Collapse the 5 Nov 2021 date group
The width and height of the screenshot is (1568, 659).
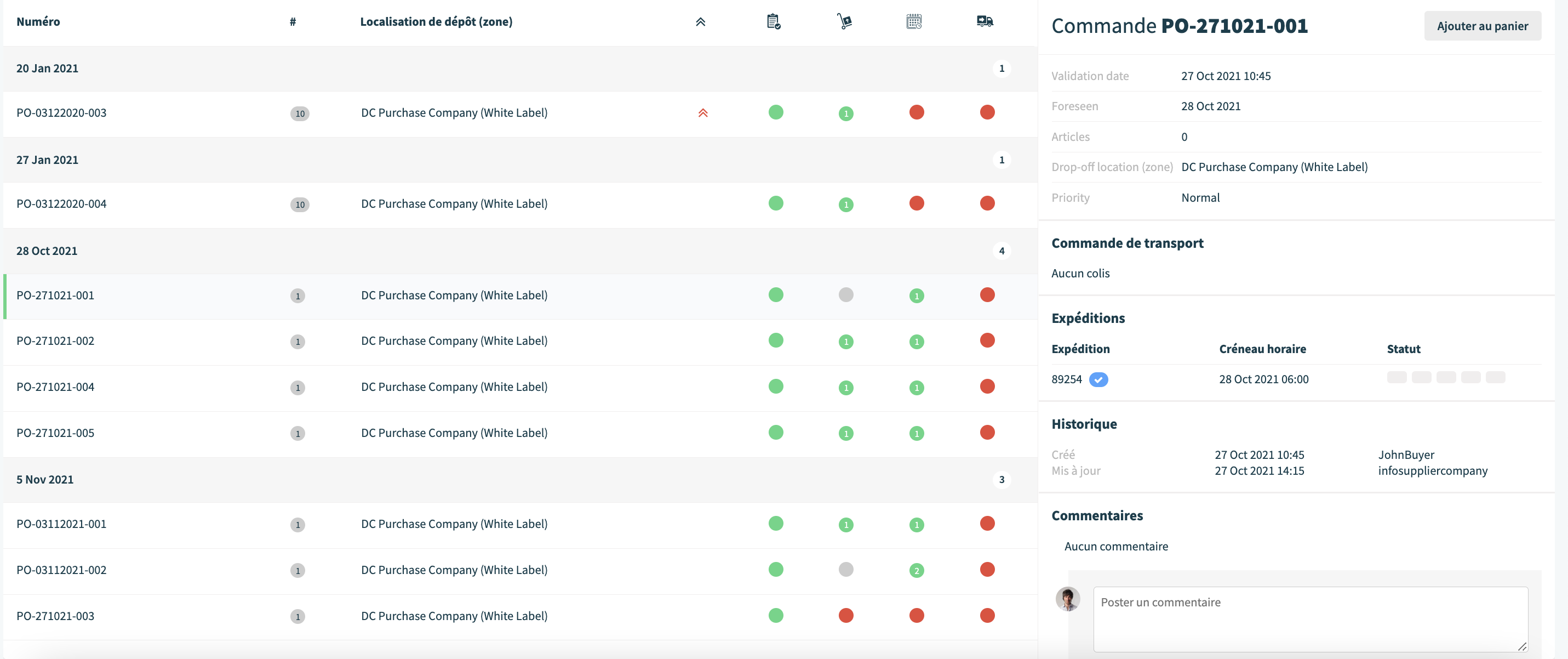click(x=44, y=479)
